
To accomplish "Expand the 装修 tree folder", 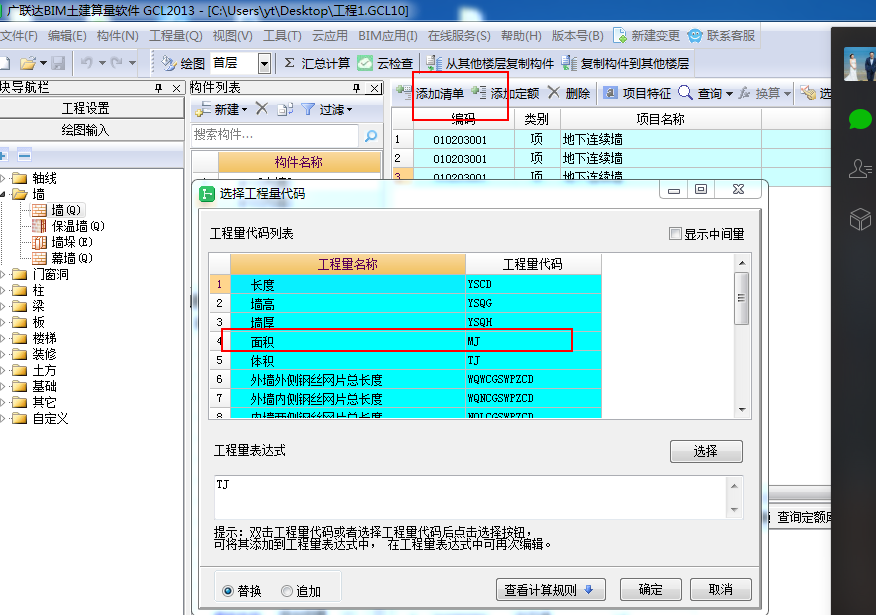I will pyautogui.click(x=3, y=354).
